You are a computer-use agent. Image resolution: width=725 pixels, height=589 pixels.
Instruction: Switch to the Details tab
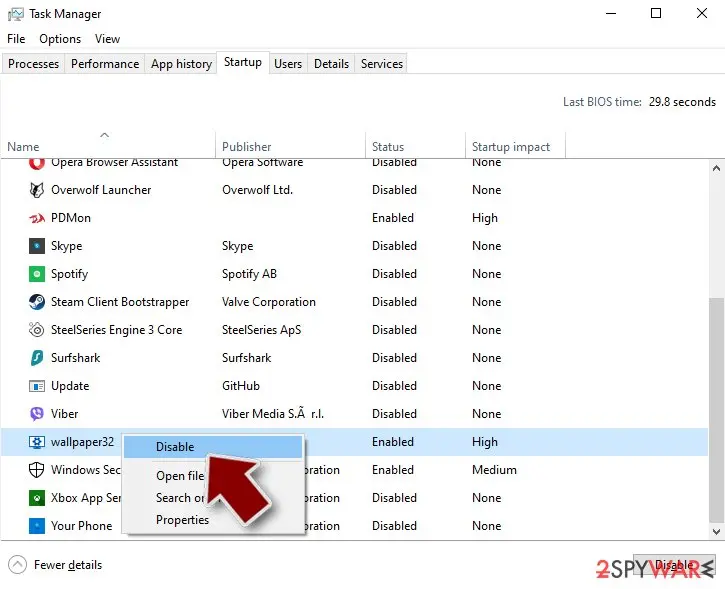(332, 64)
